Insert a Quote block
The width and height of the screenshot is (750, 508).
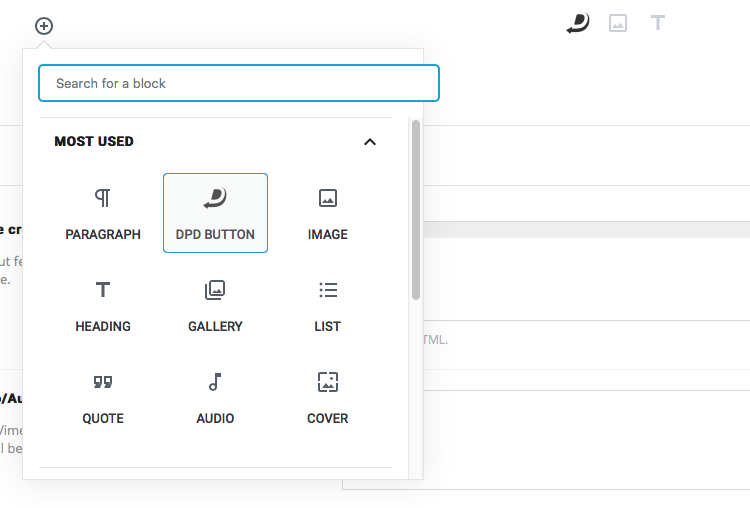(x=103, y=397)
